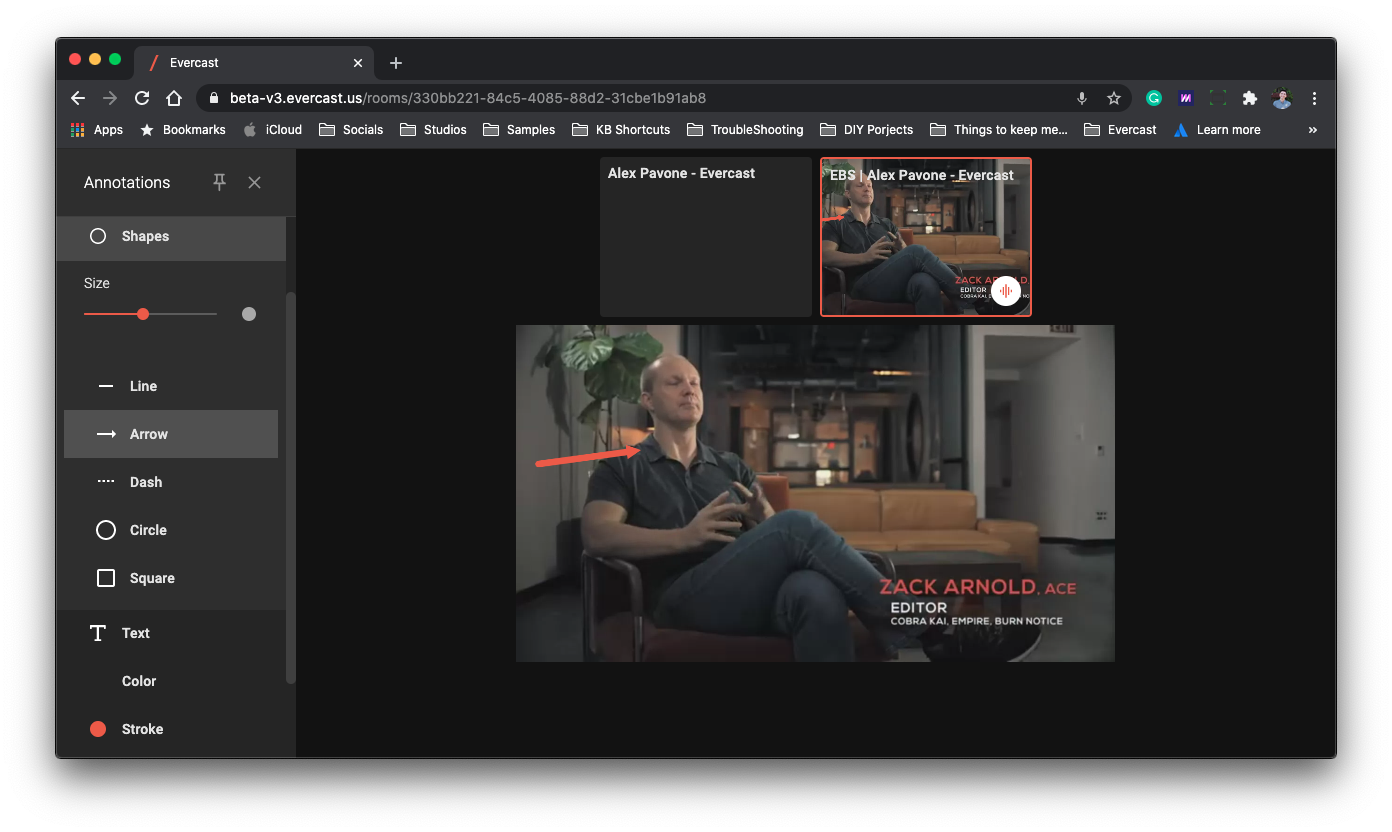The width and height of the screenshot is (1392, 832).
Task: Click the main video stream viewer
Action: pos(815,493)
